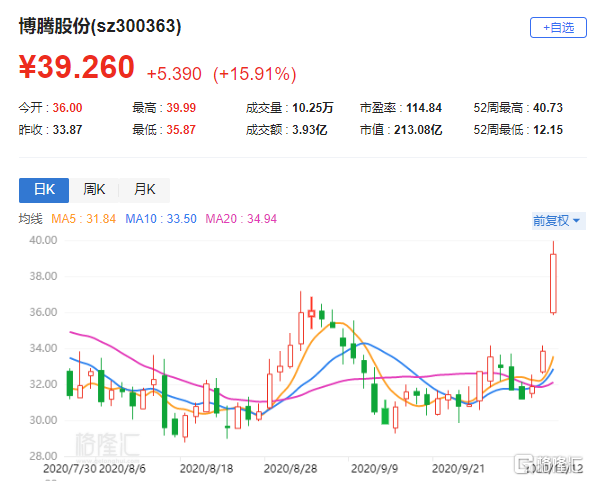Click 成交量 value 10.25万
Screen dimensions: 589x481
pyautogui.click(x=313, y=108)
